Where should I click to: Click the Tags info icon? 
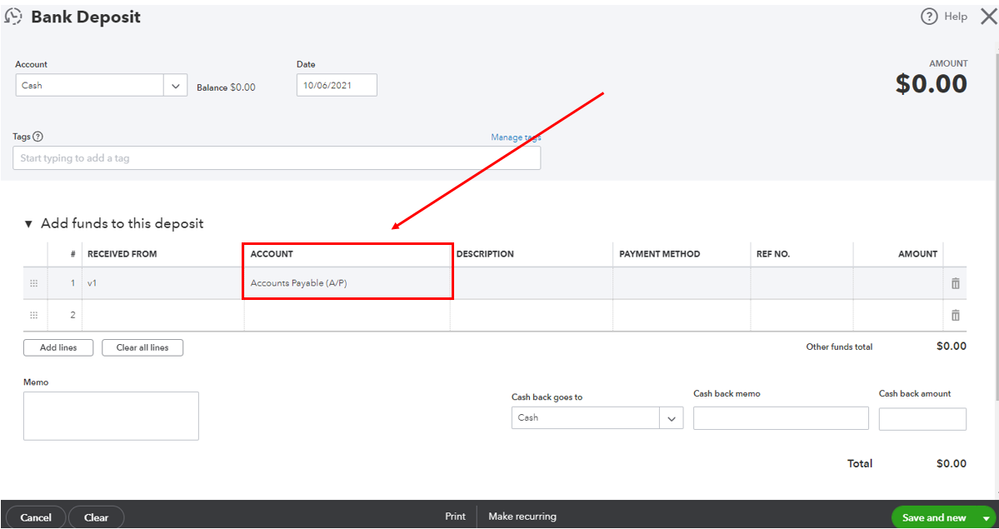coord(38,137)
